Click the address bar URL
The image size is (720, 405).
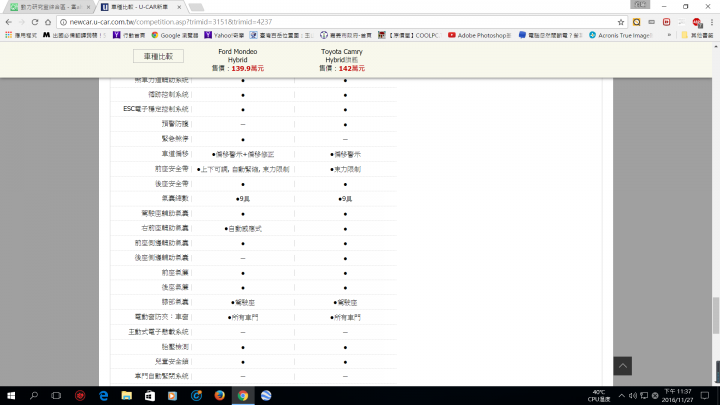(171, 22)
